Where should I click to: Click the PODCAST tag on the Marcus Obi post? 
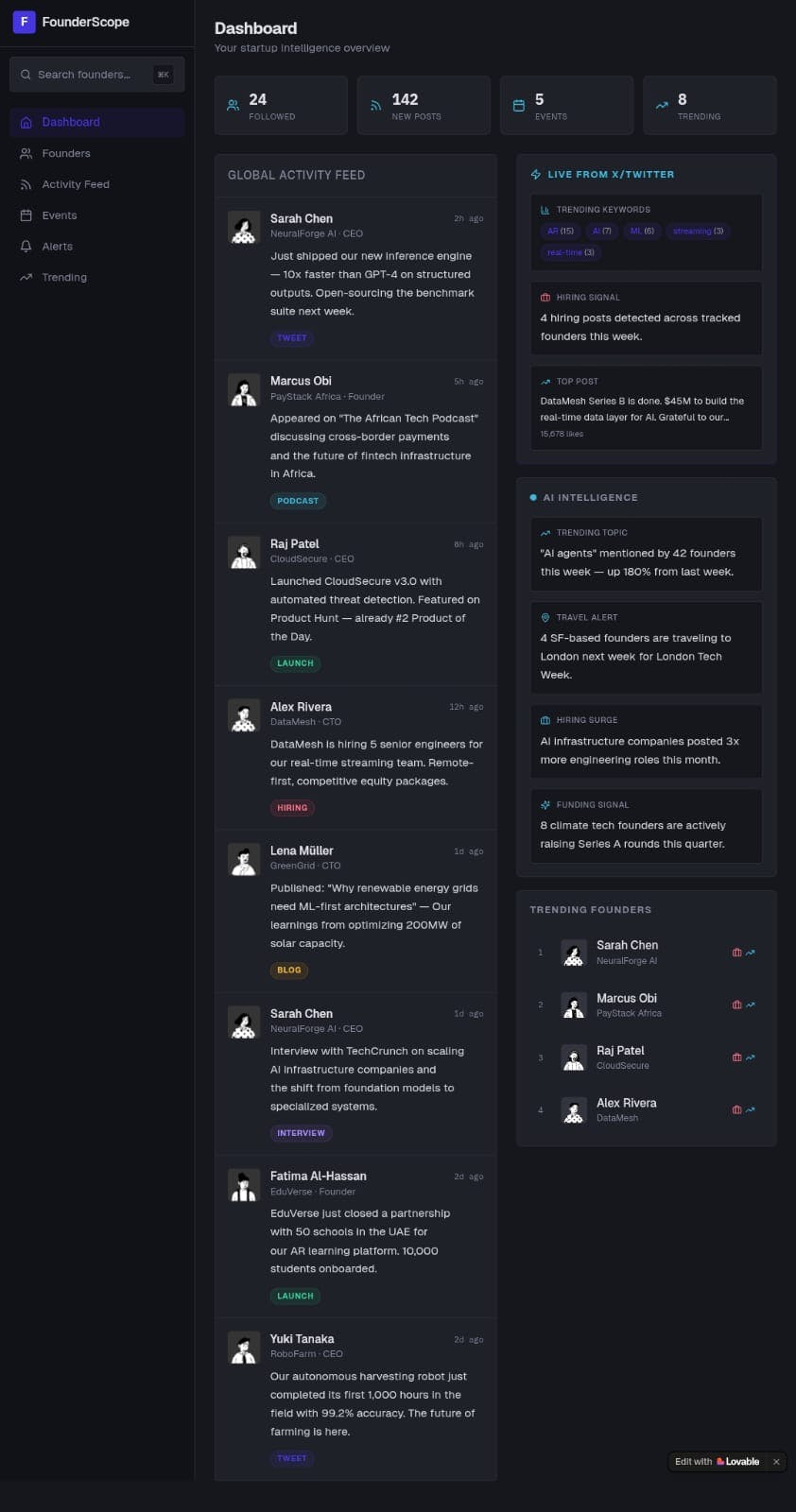click(x=298, y=501)
